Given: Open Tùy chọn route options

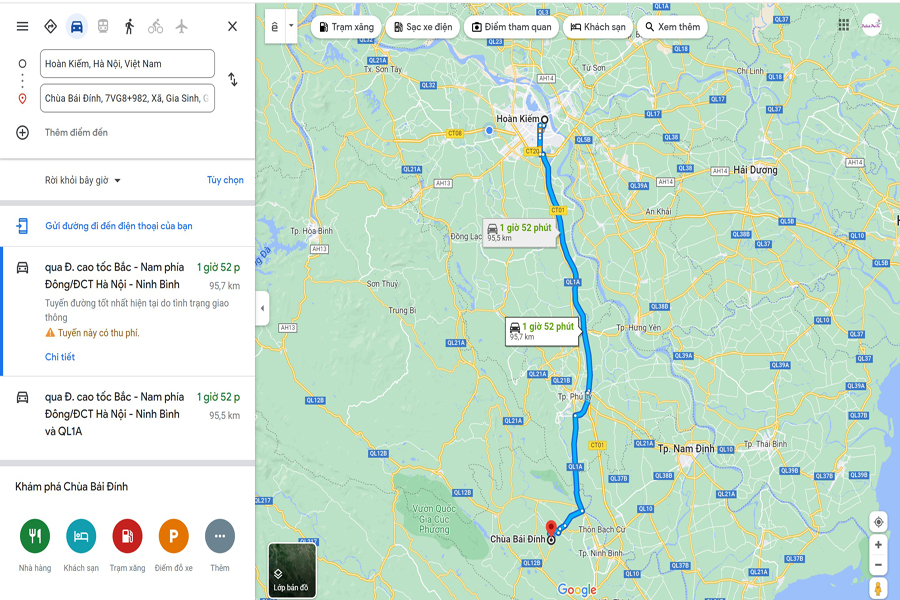Looking at the screenshot, I should point(225,180).
